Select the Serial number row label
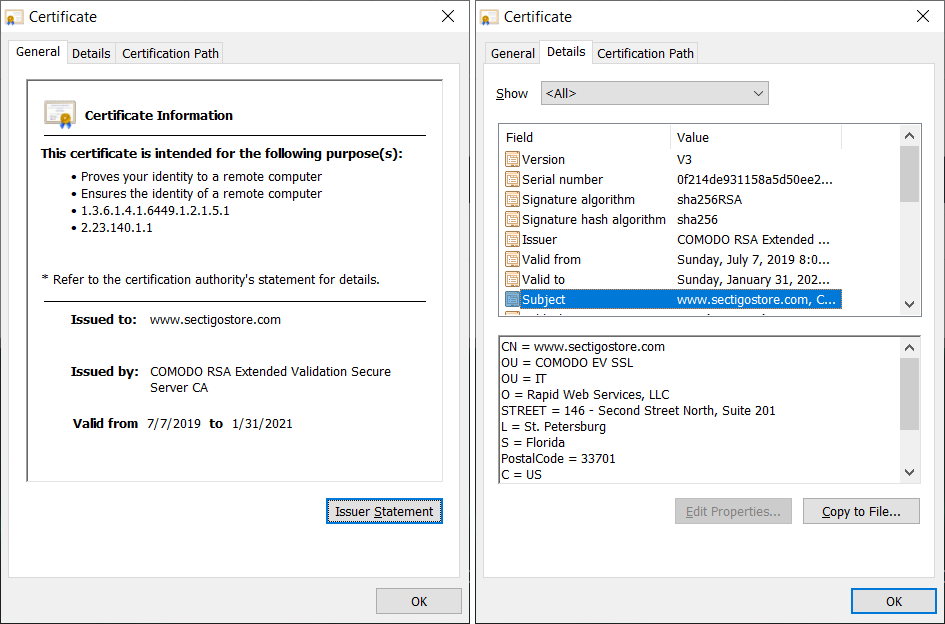The width and height of the screenshot is (945, 624). click(x=562, y=179)
